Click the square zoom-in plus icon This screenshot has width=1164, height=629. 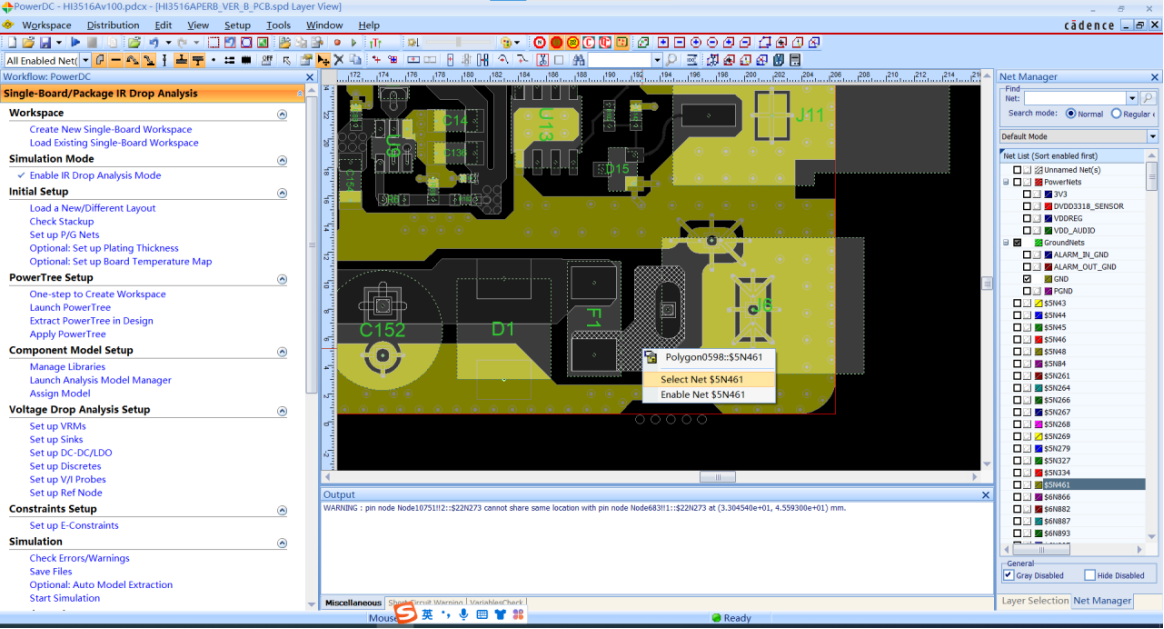[663, 43]
